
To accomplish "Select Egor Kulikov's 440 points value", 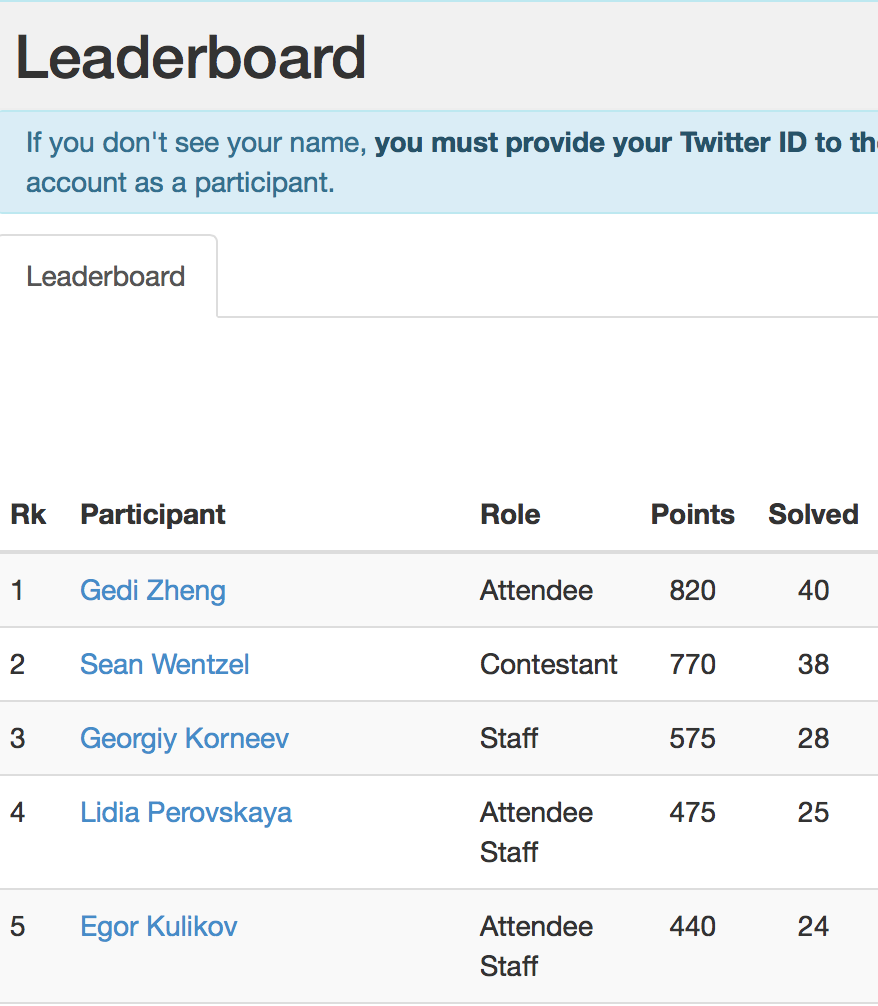I will click(692, 927).
